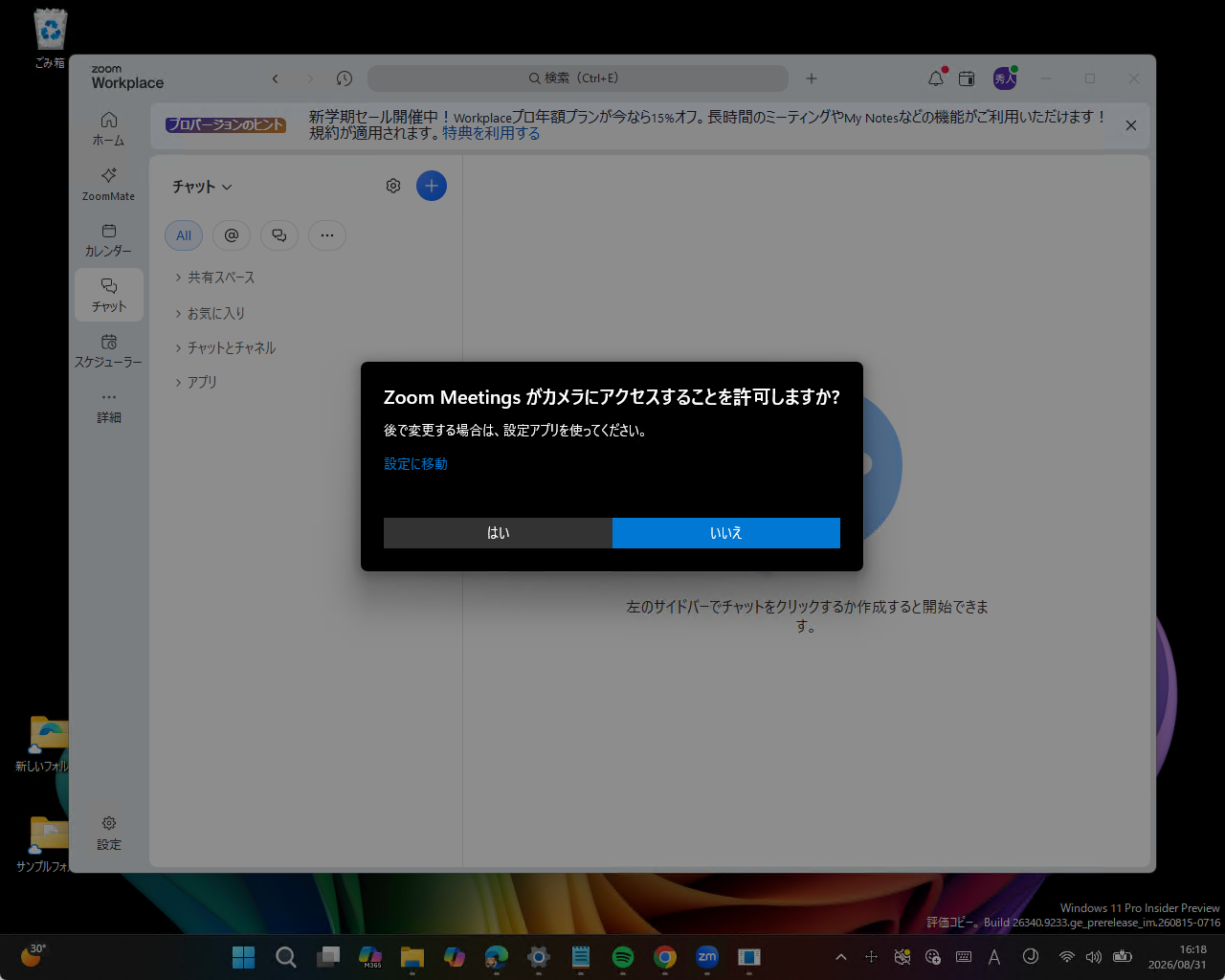
Task: Open Task View on the taskbar
Action: [328, 957]
